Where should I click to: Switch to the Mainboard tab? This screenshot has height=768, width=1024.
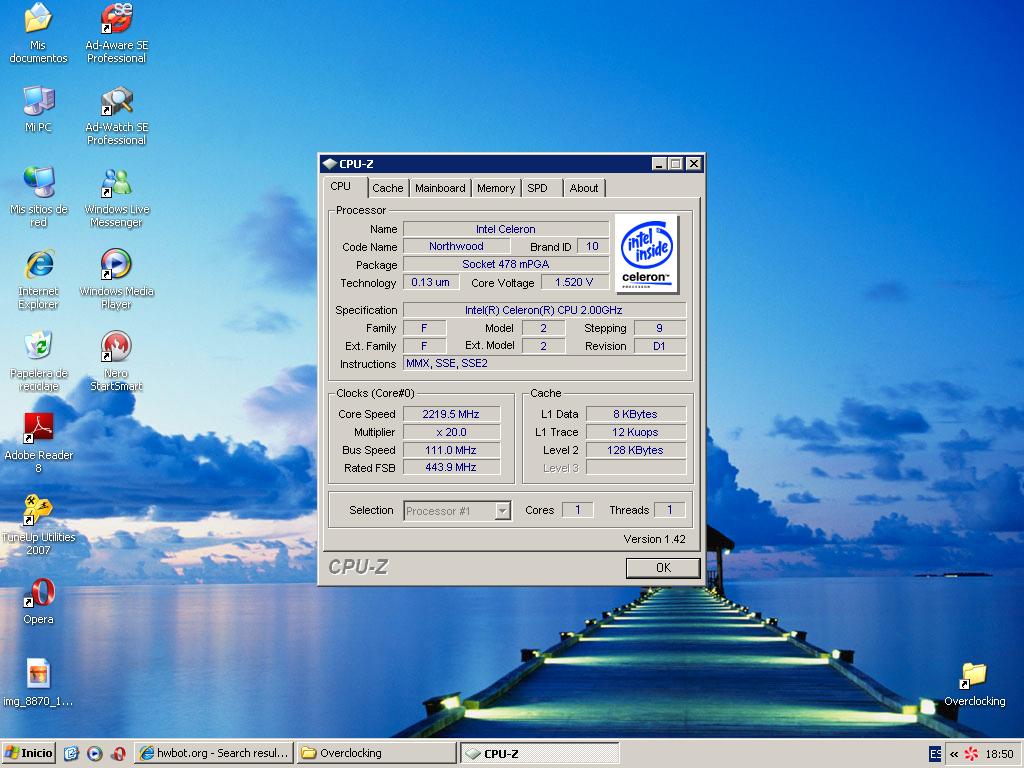[440, 188]
